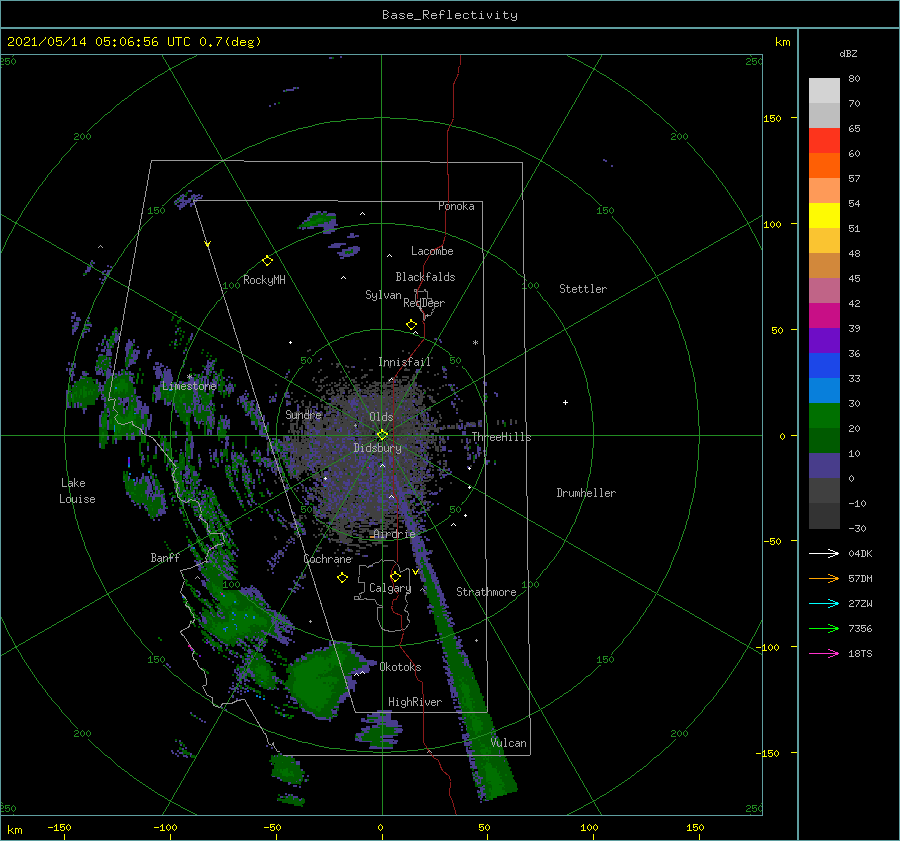
Task: Select the purple 36-39 dBZ color swatch
Action: [824, 340]
